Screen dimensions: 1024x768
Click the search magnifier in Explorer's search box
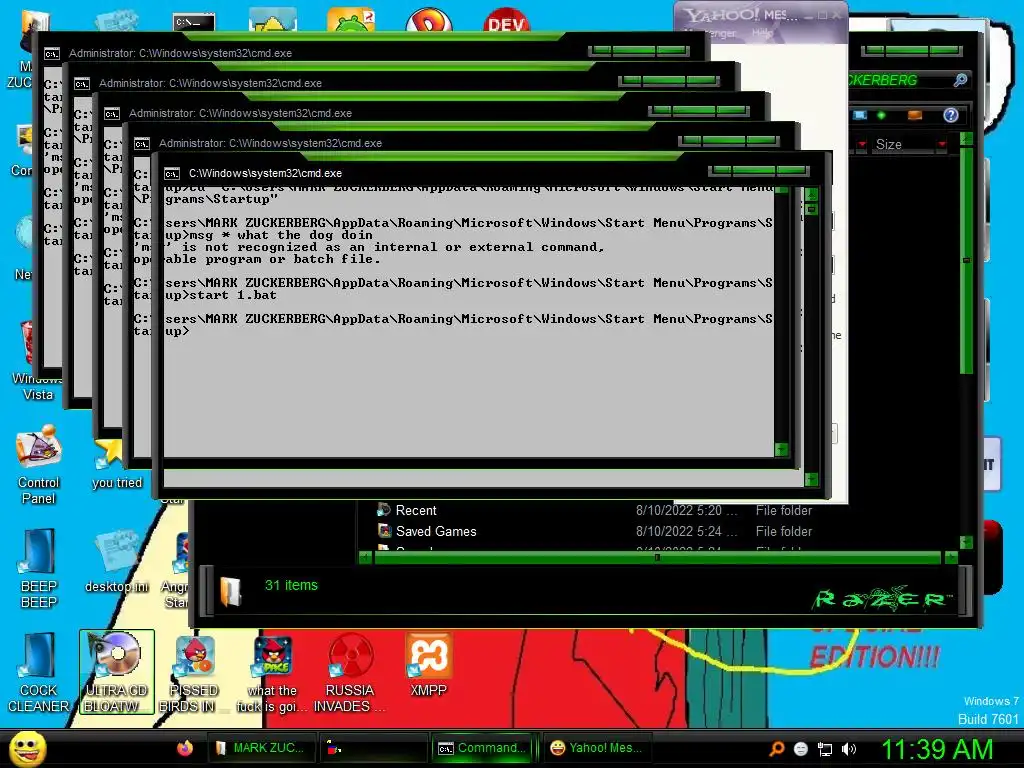click(960, 80)
